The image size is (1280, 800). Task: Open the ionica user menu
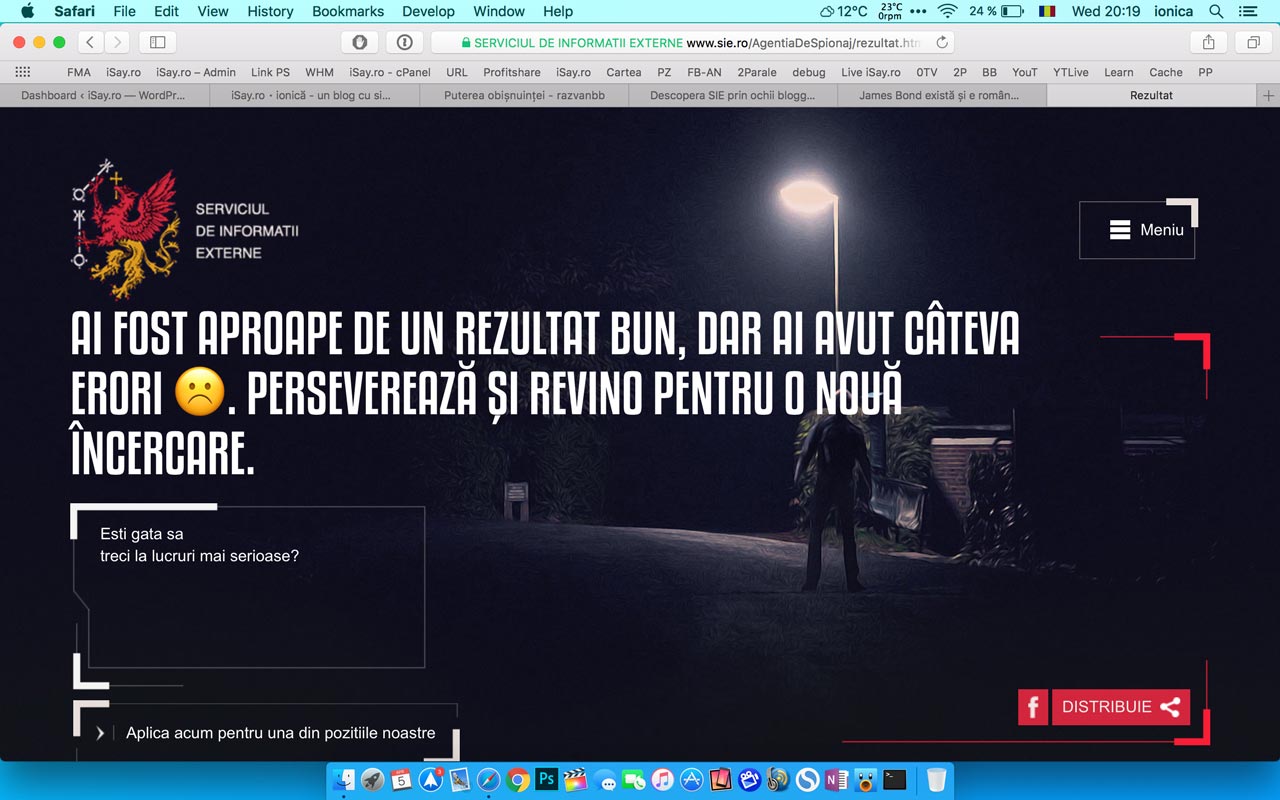(x=1173, y=11)
